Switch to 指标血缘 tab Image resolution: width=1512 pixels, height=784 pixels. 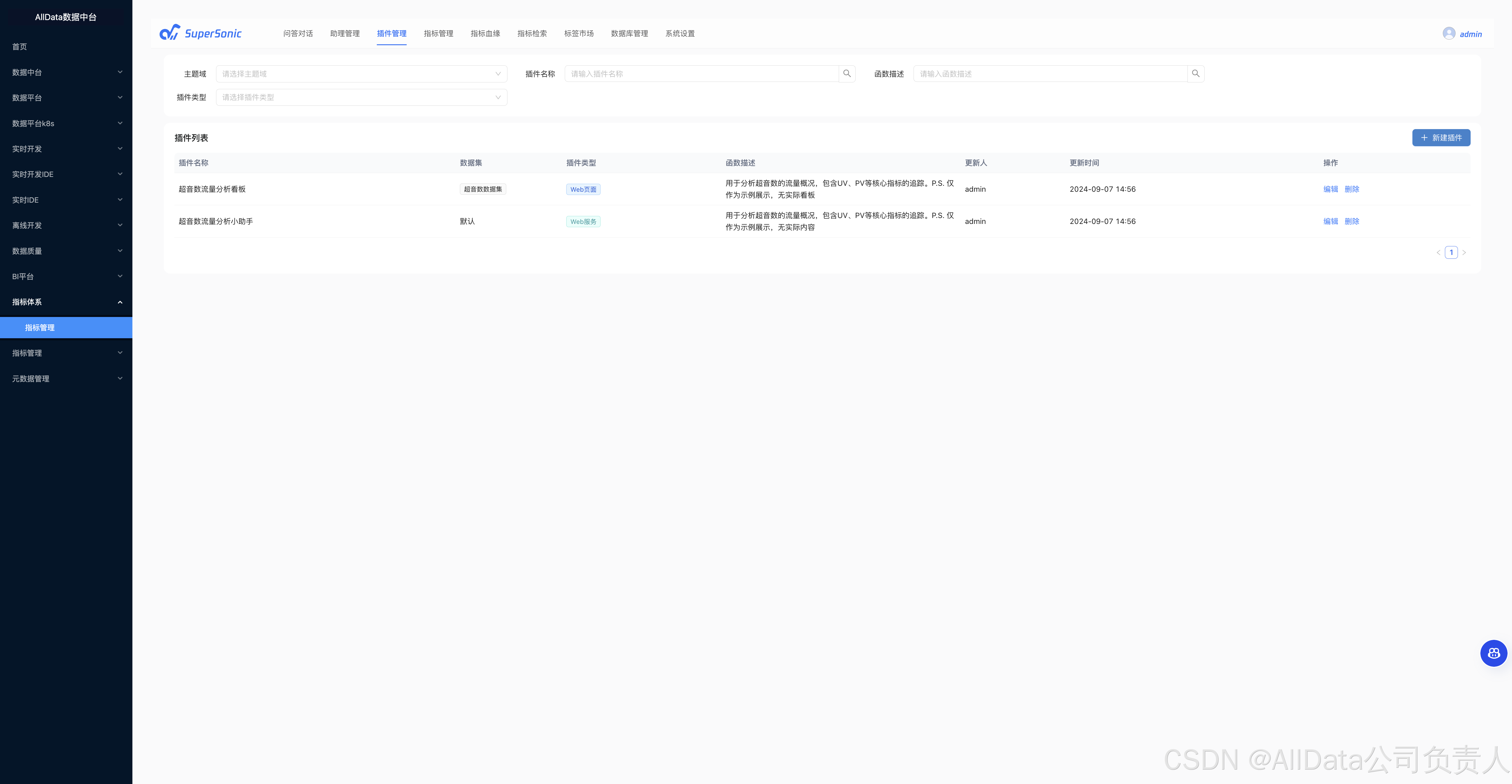click(x=485, y=33)
